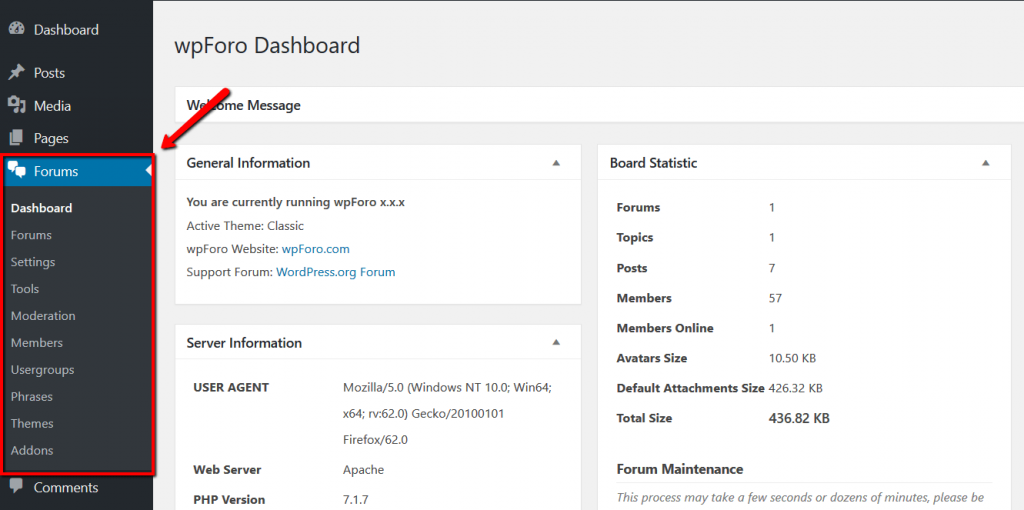The height and width of the screenshot is (510, 1024).
Task: Select the Forums main menu item
Action: click(76, 171)
